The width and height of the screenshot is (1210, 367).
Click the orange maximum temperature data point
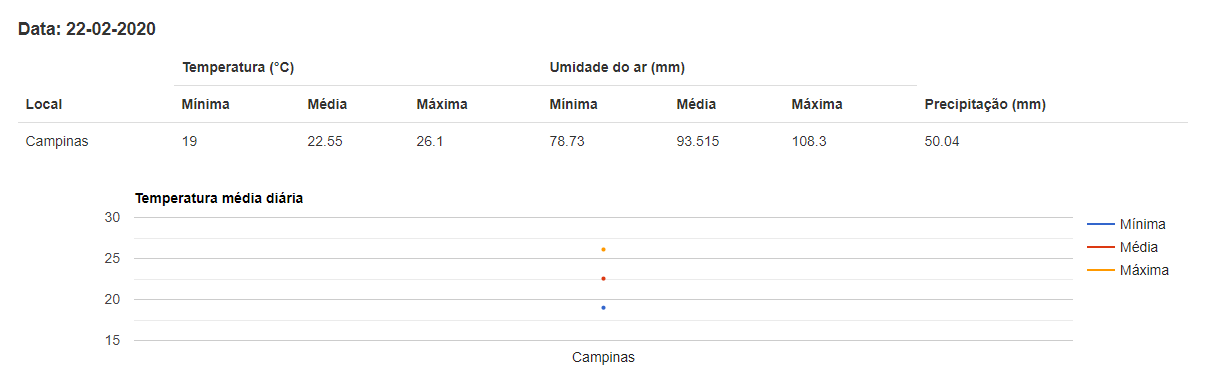(603, 249)
